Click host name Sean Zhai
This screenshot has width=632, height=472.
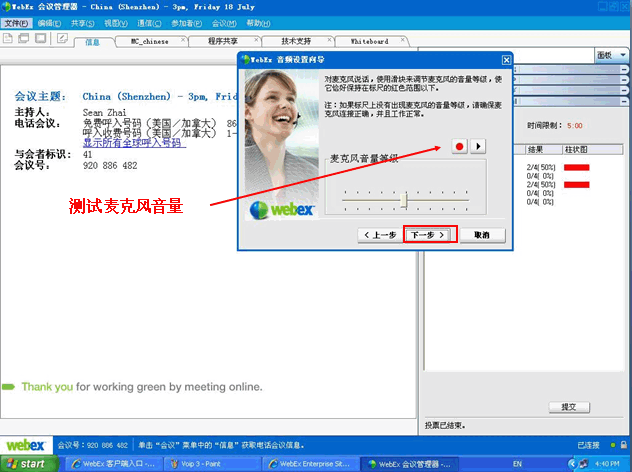[x=104, y=113]
